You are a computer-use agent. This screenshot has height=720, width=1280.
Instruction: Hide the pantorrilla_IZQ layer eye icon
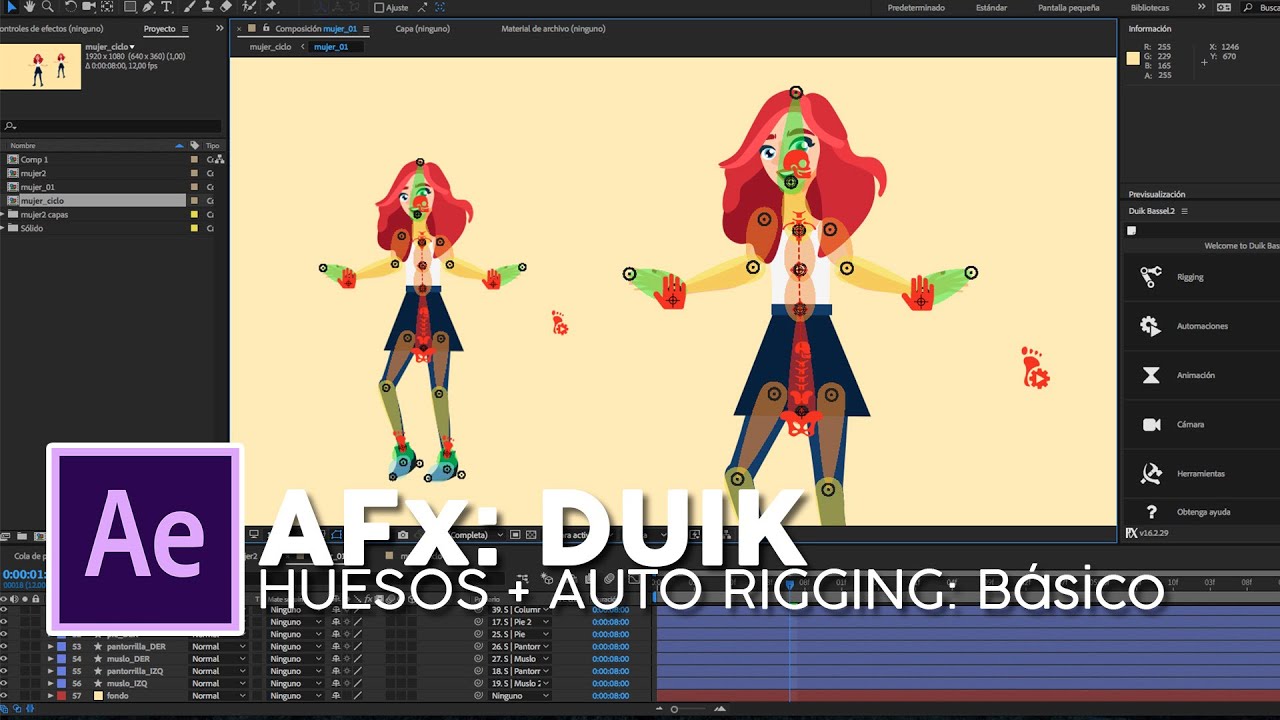tap(4, 671)
